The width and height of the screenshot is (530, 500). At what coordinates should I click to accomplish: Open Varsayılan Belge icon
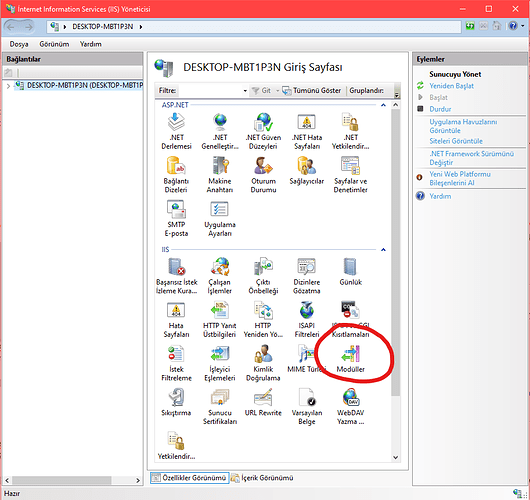[307, 407]
